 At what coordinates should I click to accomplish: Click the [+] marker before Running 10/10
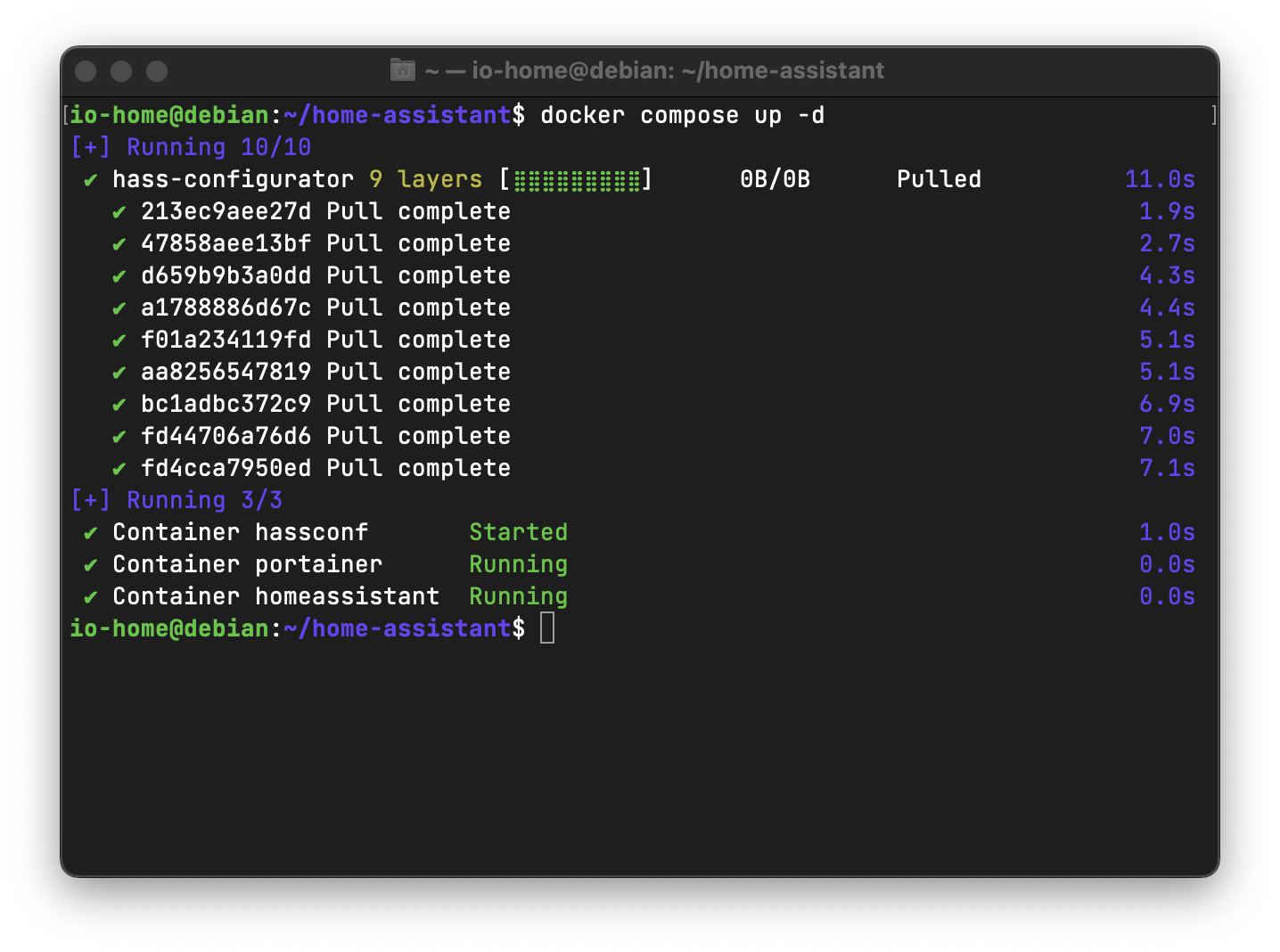(90, 146)
